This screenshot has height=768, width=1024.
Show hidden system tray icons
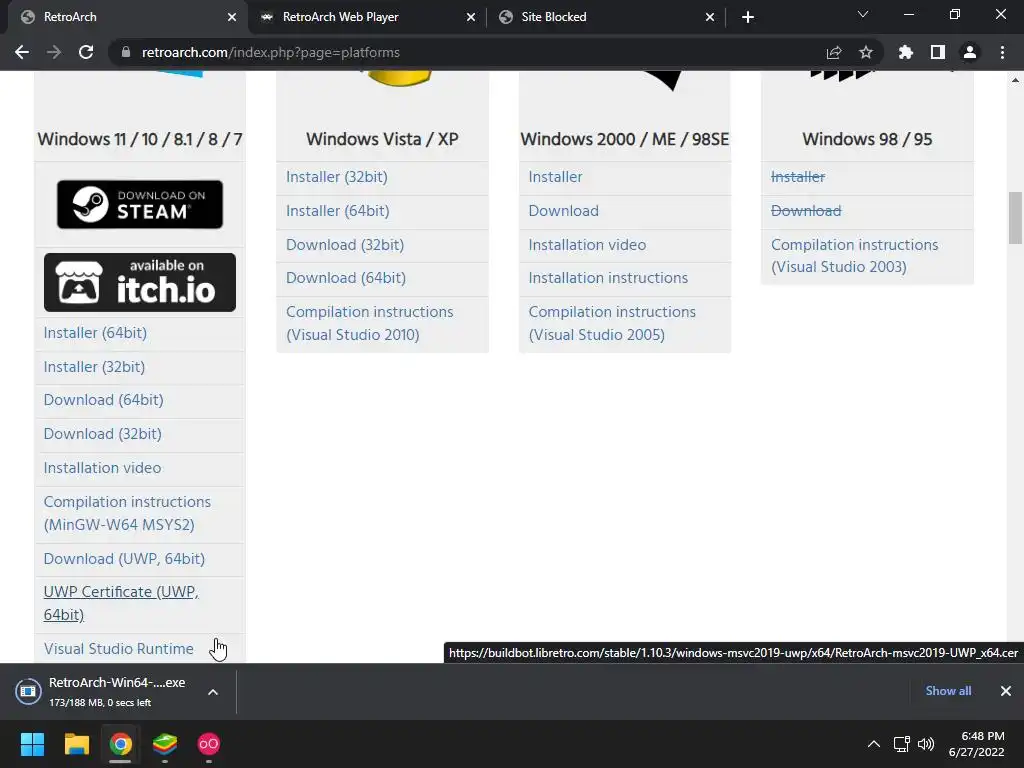click(873, 744)
